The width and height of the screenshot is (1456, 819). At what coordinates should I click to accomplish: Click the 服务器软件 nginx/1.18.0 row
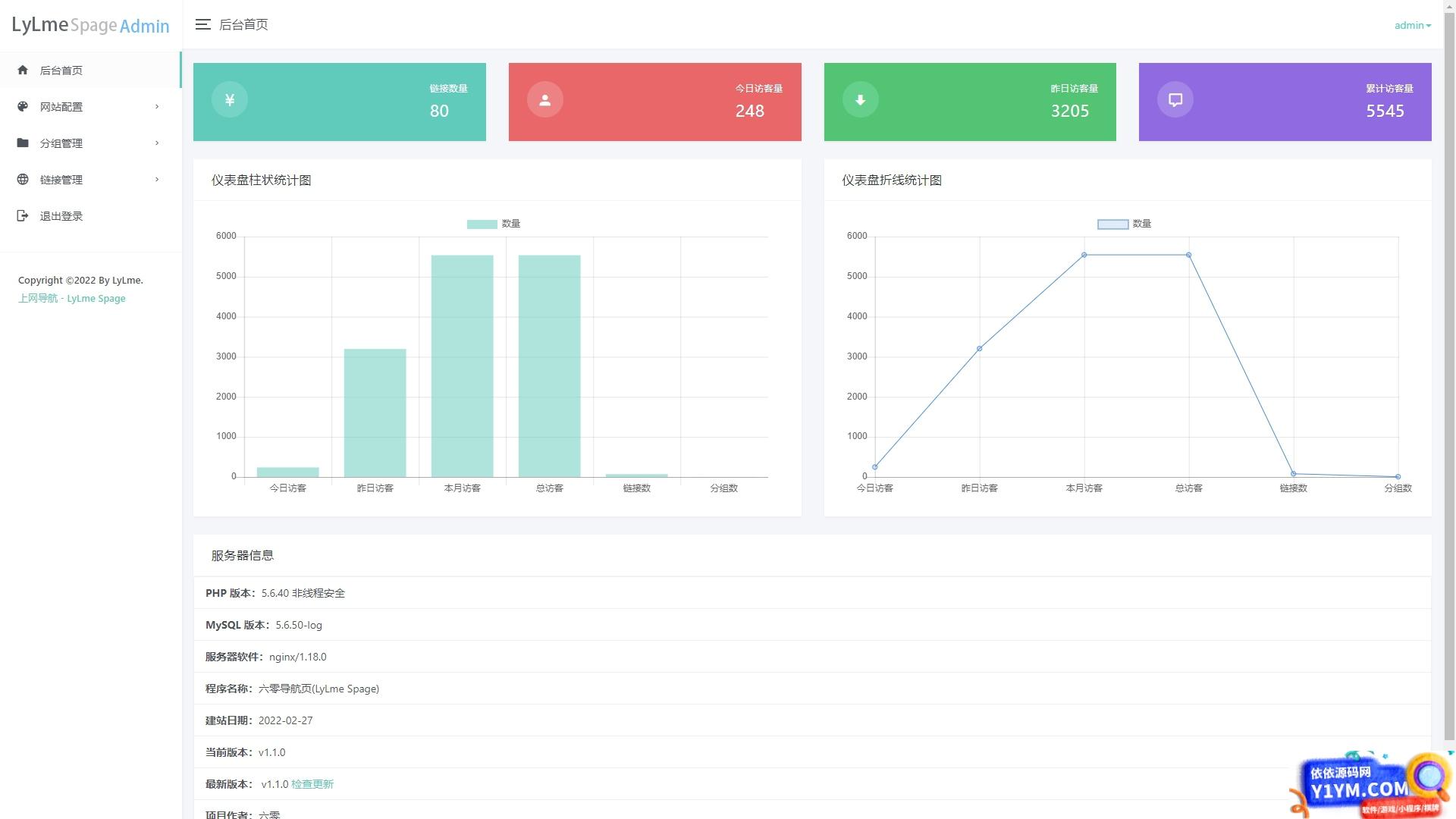click(812, 657)
